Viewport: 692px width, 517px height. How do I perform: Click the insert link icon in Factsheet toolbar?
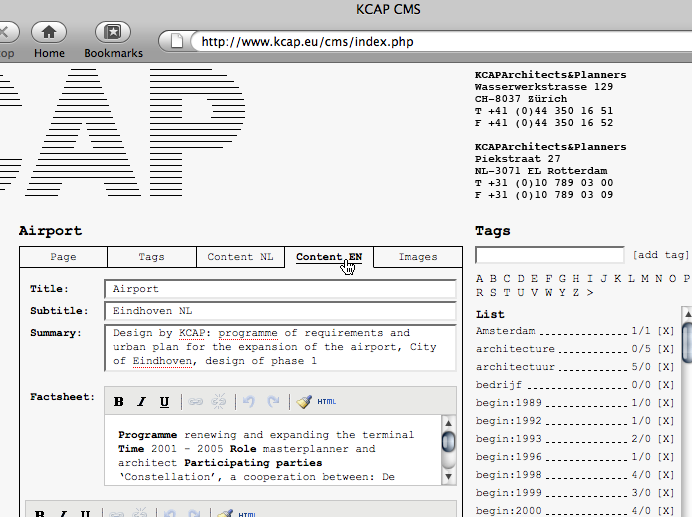tap(195, 402)
